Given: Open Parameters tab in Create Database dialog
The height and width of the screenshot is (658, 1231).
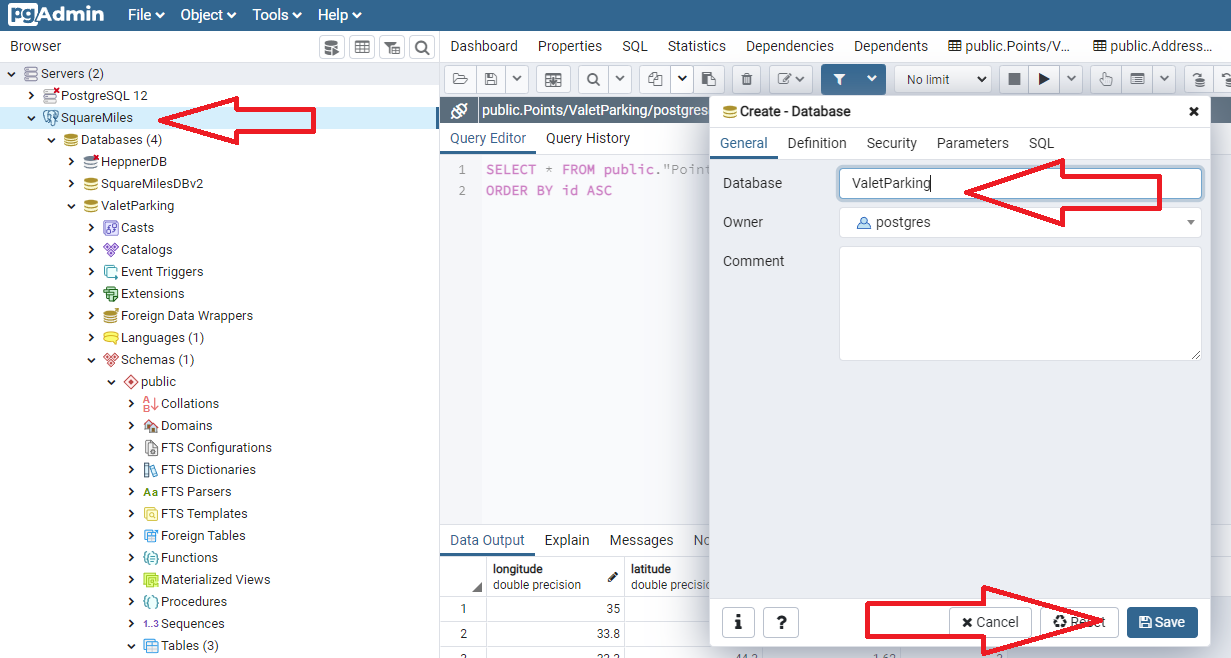Looking at the screenshot, I should click(973, 143).
